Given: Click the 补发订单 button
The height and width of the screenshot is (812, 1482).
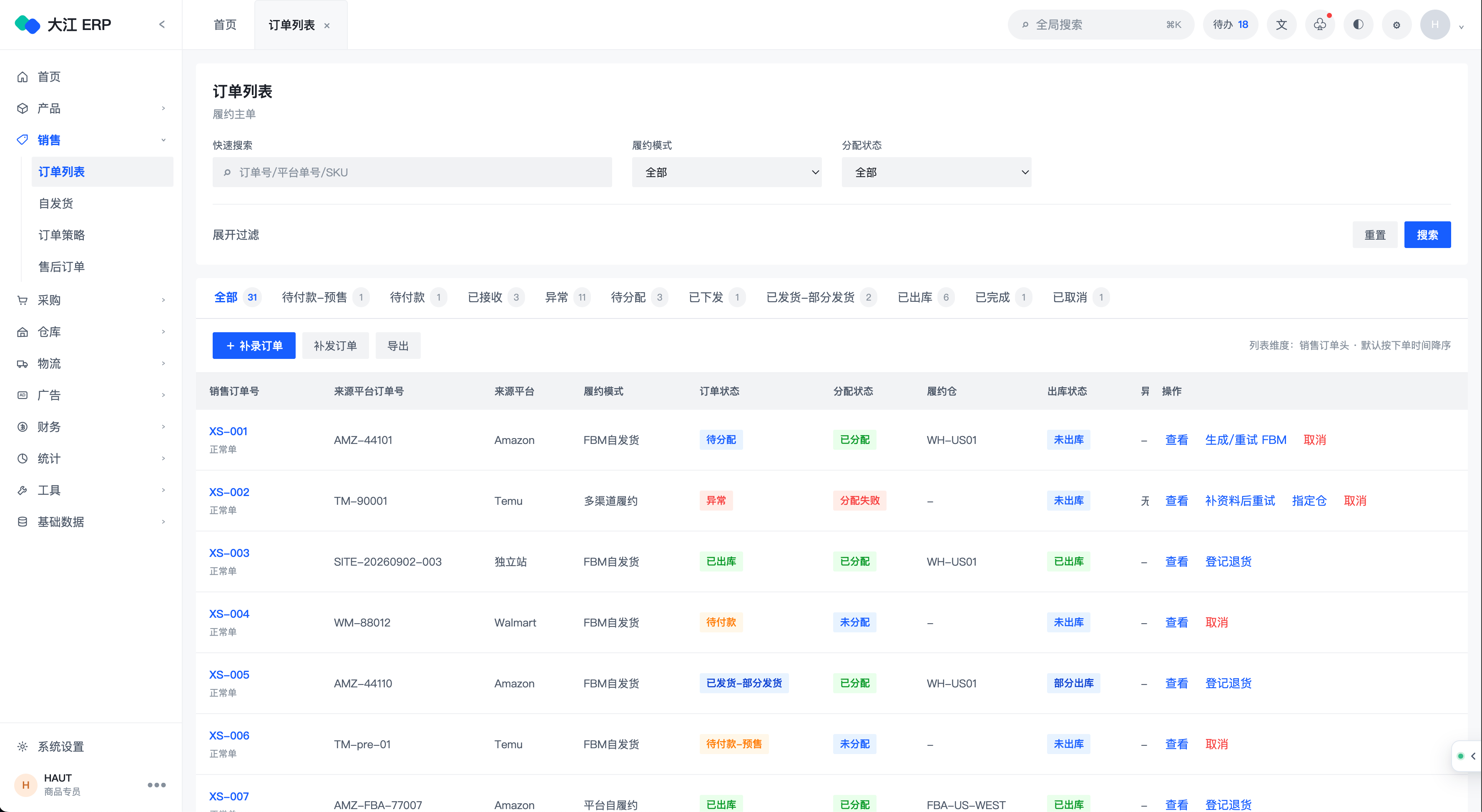Looking at the screenshot, I should [335, 346].
